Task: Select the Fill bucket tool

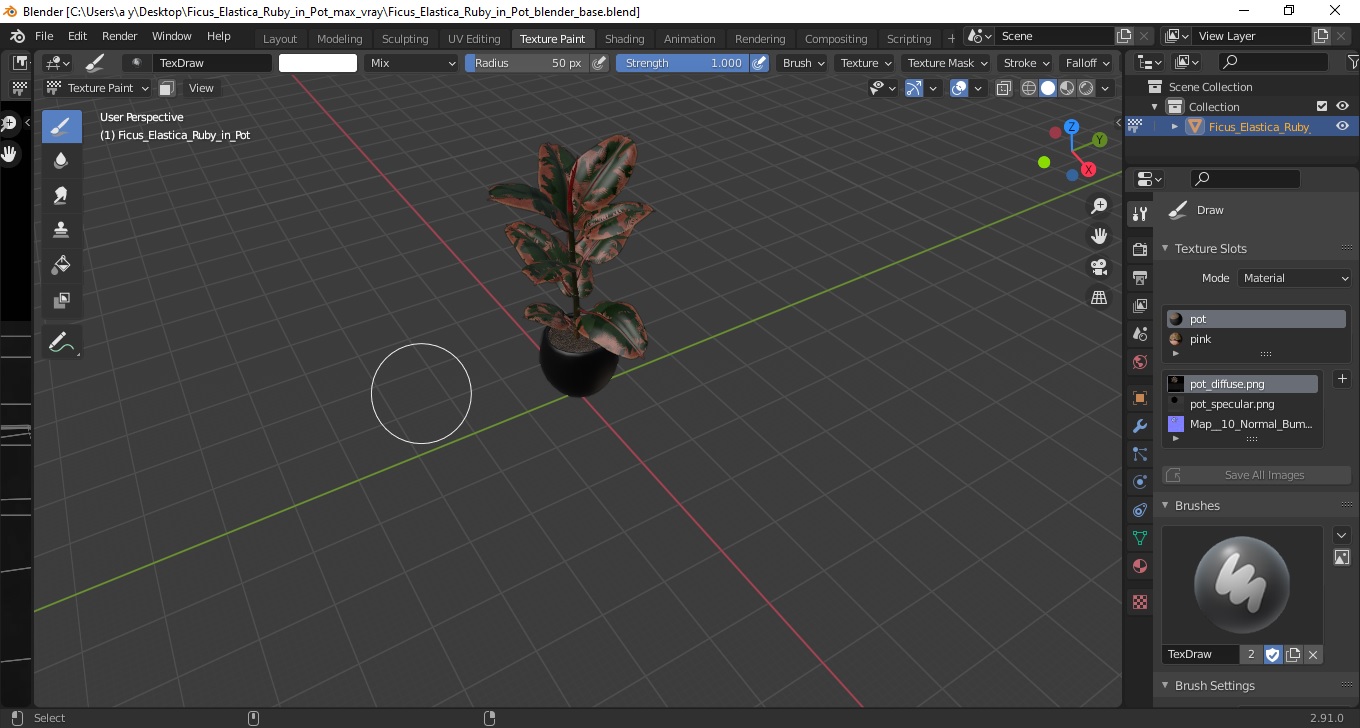Action: coord(61,264)
